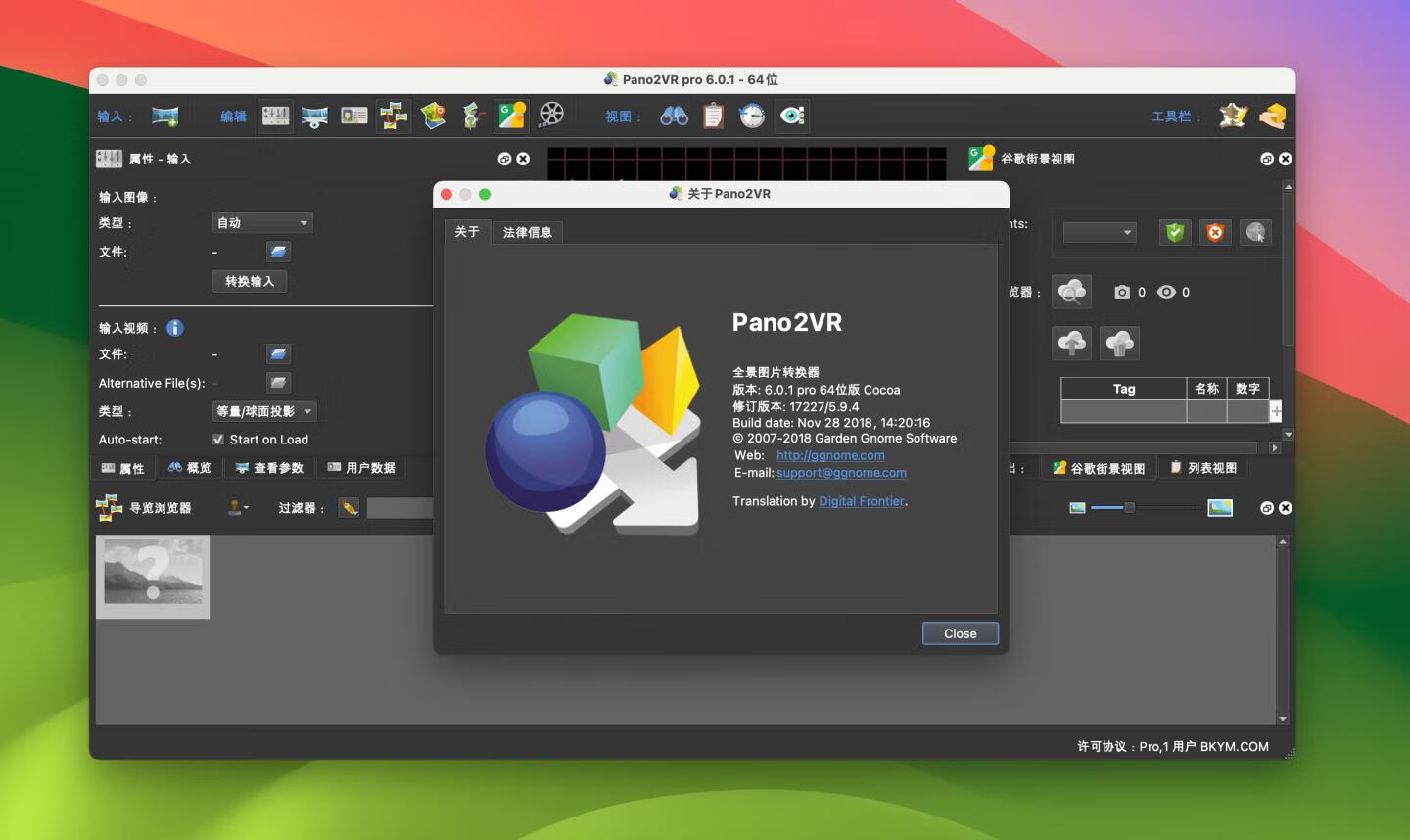Viewport: 1410px width, 840px height.
Task: Switch to the Overview tab at the bottom
Action: click(189, 468)
